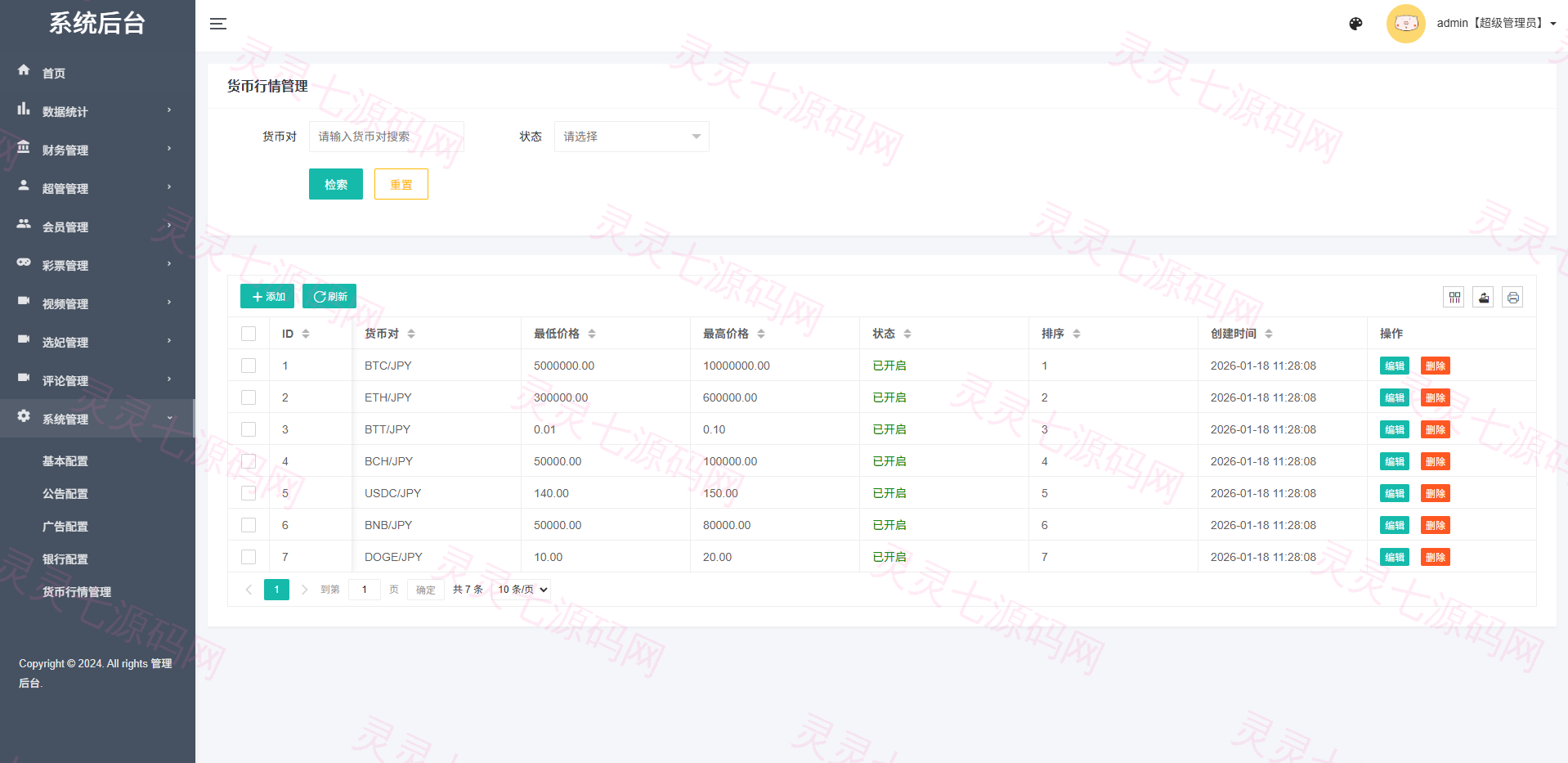The image size is (1568, 763).
Task: Check the BNB/JPY row checkbox
Action: point(249,525)
